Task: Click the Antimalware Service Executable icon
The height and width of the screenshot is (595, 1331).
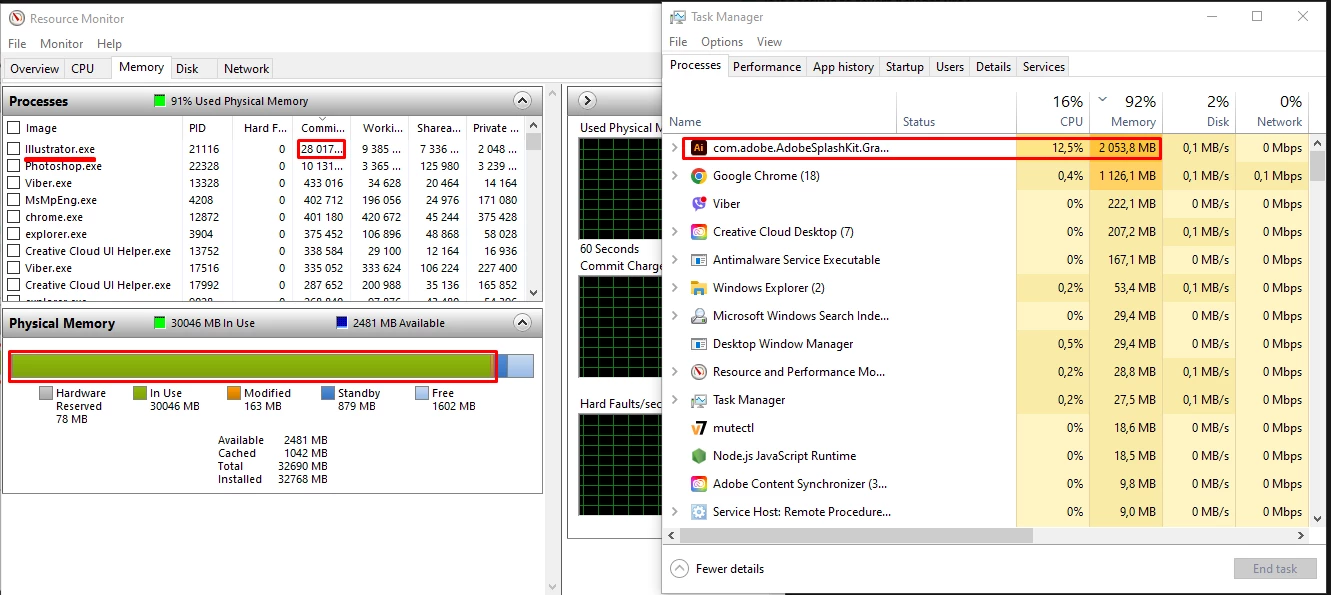Action: tap(699, 260)
